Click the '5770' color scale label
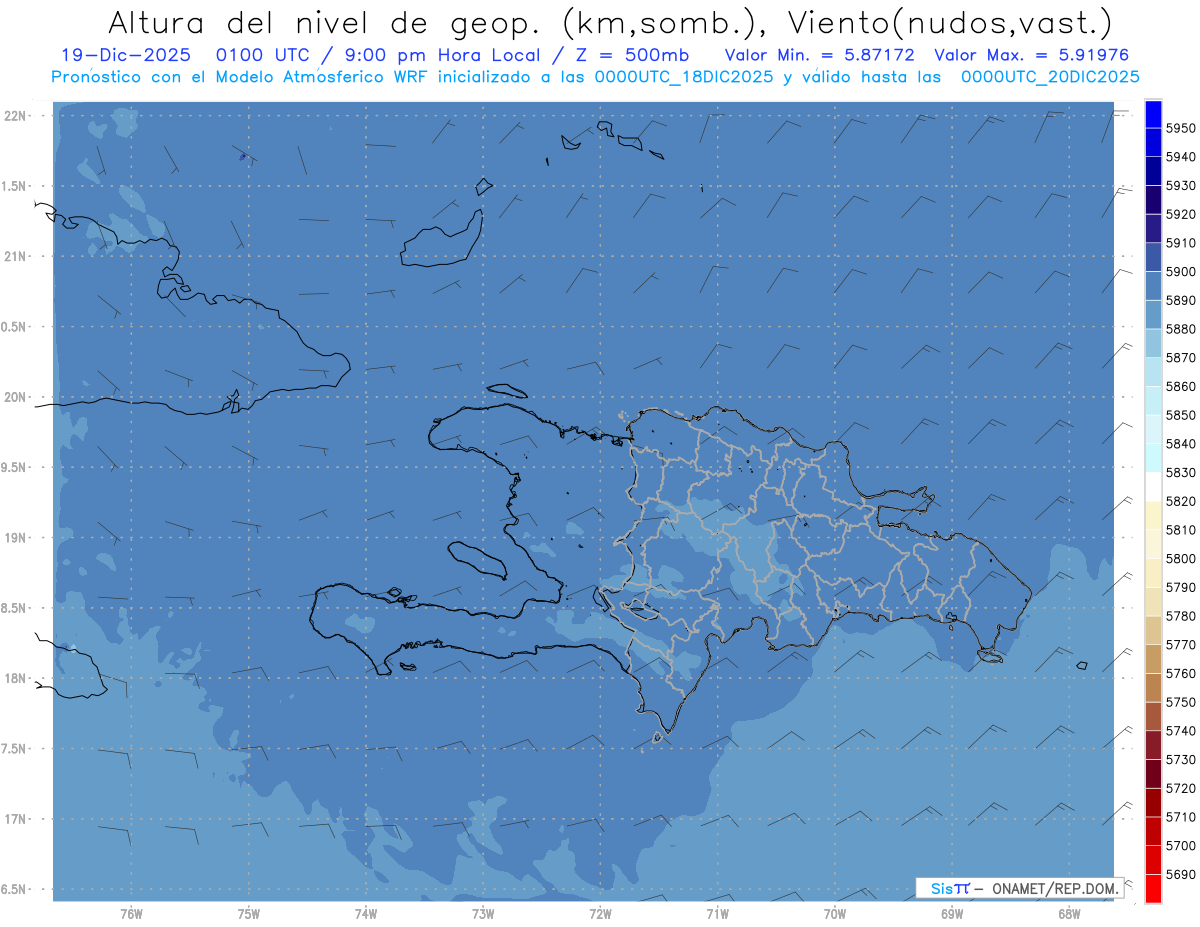Viewport: 1200px width, 927px height. click(1181, 644)
